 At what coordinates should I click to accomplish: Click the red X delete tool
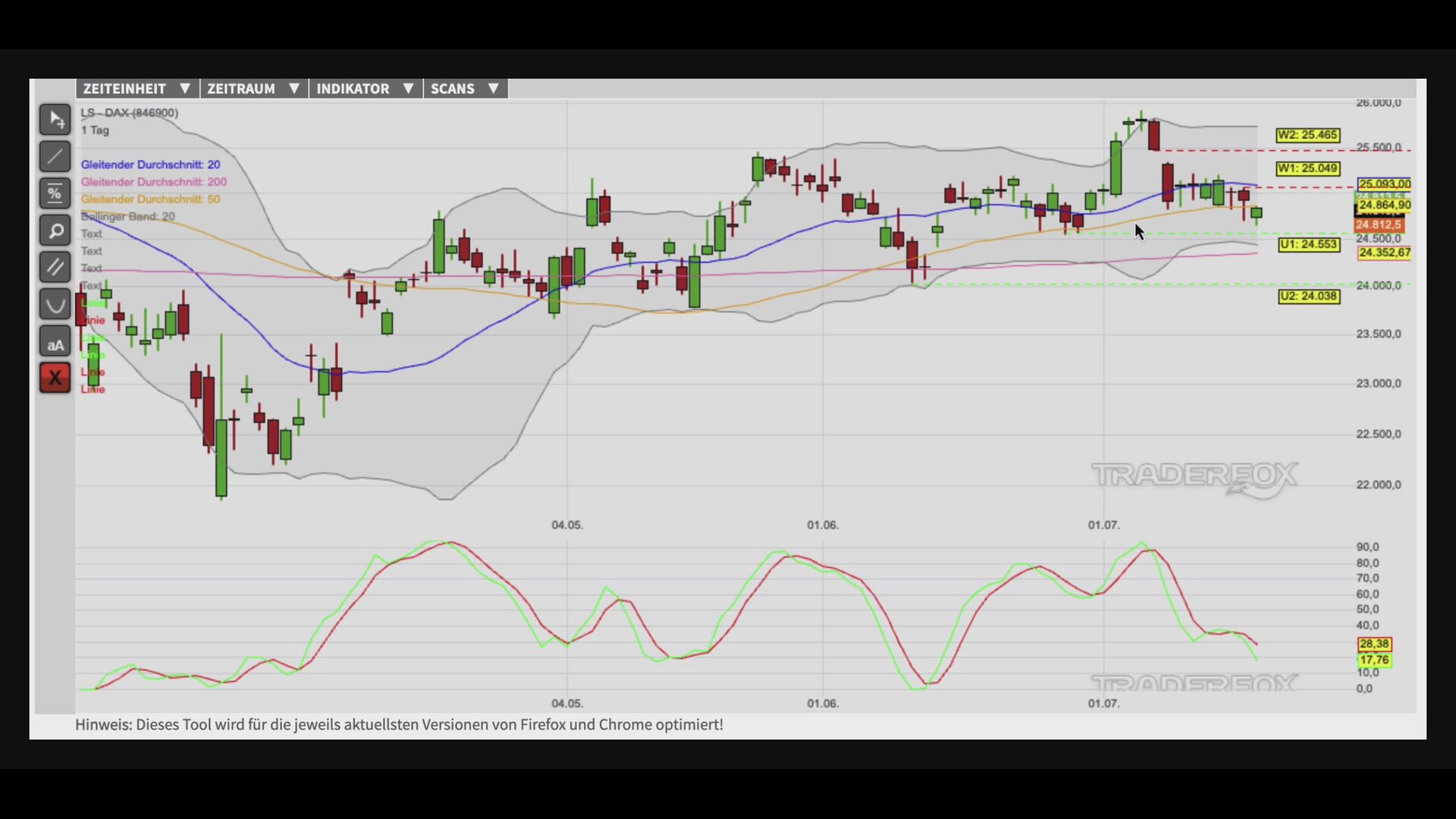click(55, 378)
